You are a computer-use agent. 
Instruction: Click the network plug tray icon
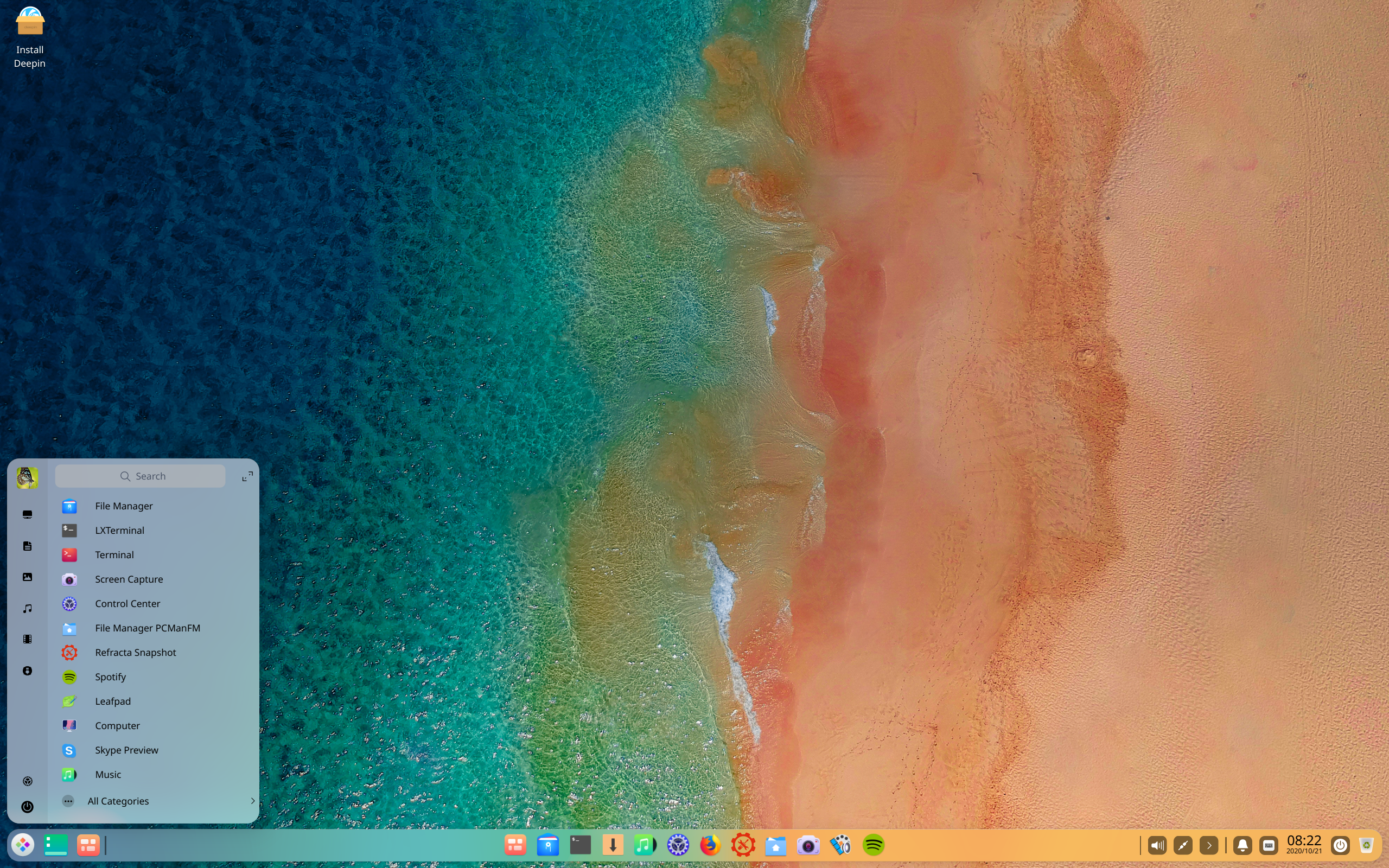(1183, 845)
